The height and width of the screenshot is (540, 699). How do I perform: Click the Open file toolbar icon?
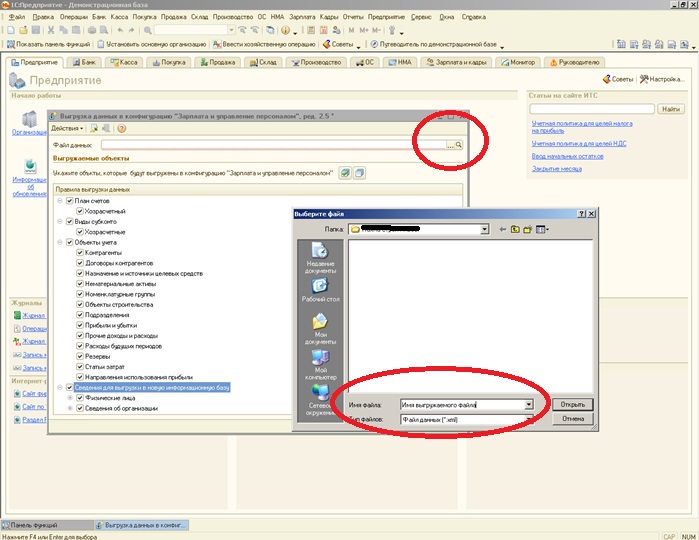pos(23,30)
